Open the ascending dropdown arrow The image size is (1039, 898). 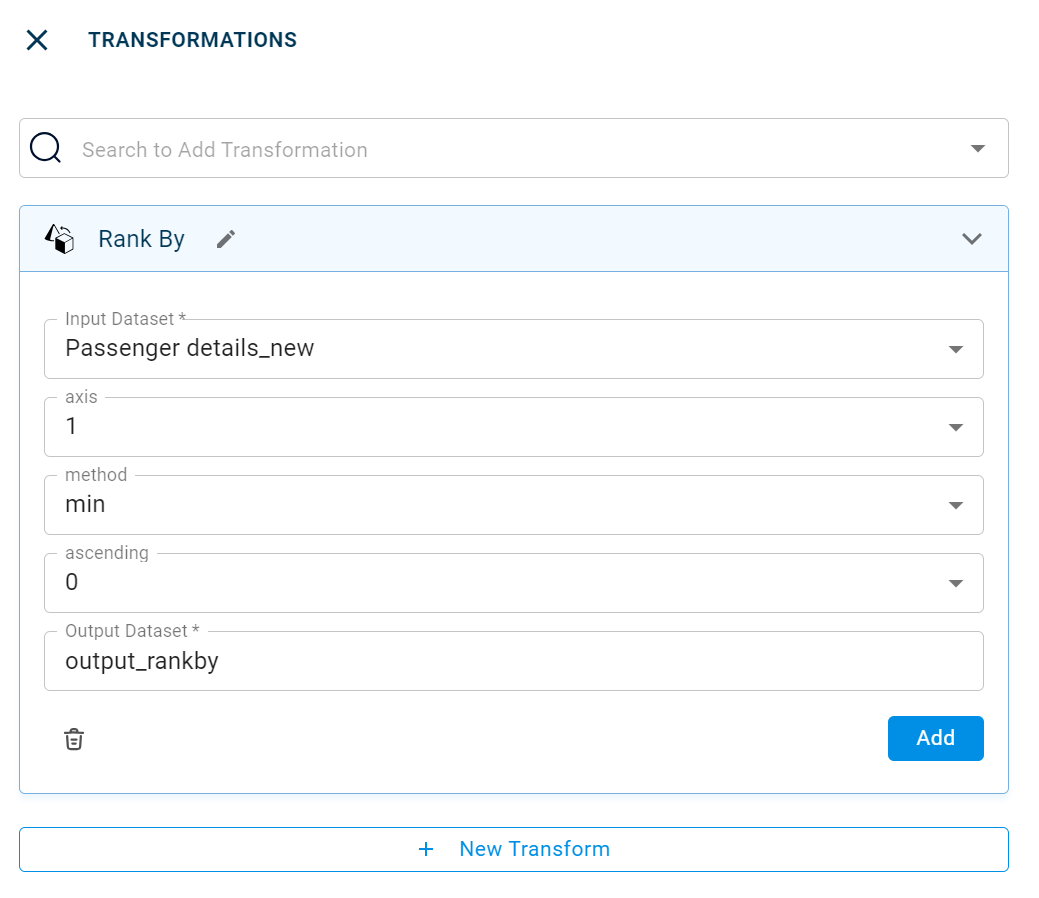(955, 583)
